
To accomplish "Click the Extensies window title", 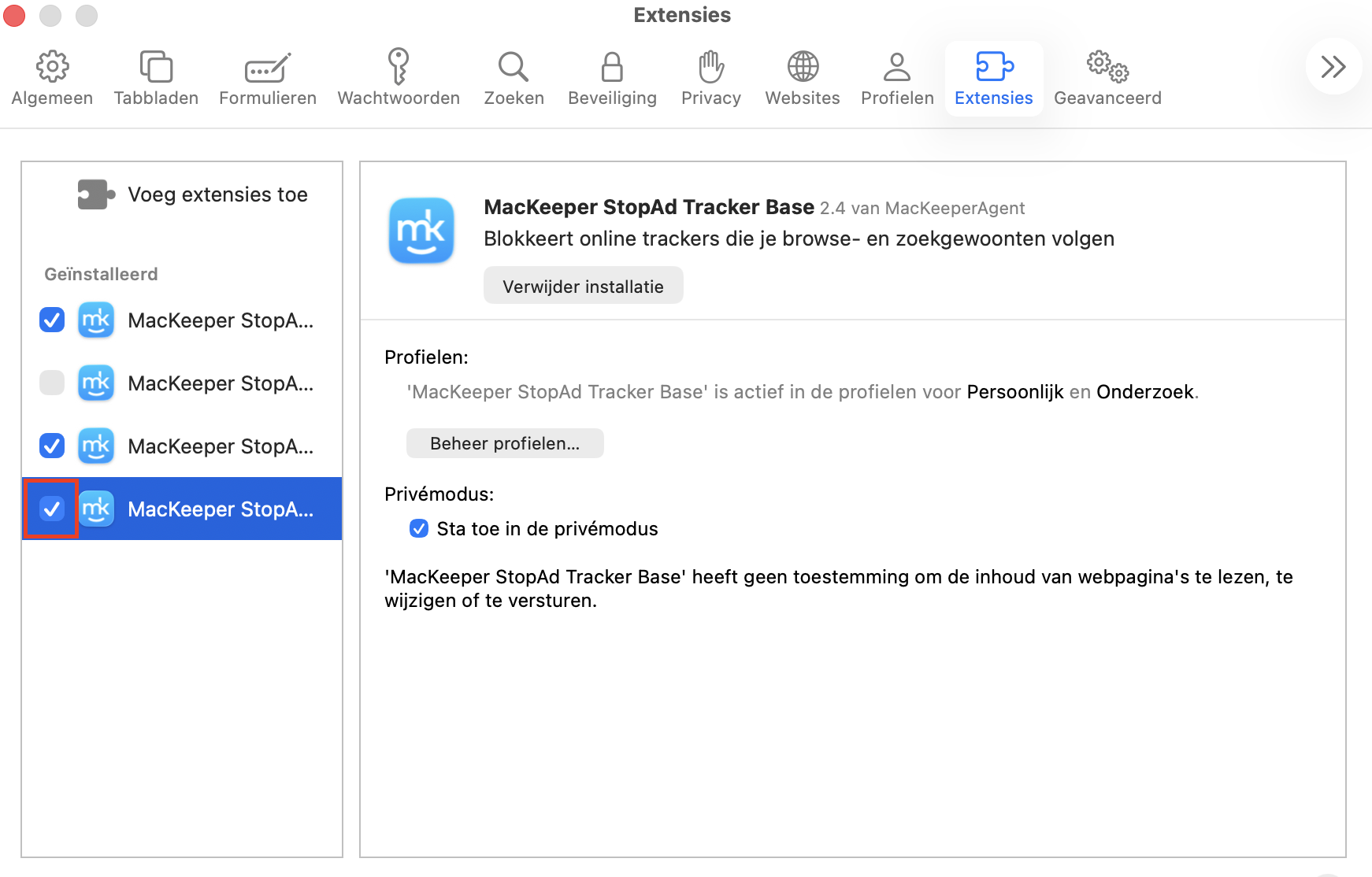I will pyautogui.click(x=682, y=15).
